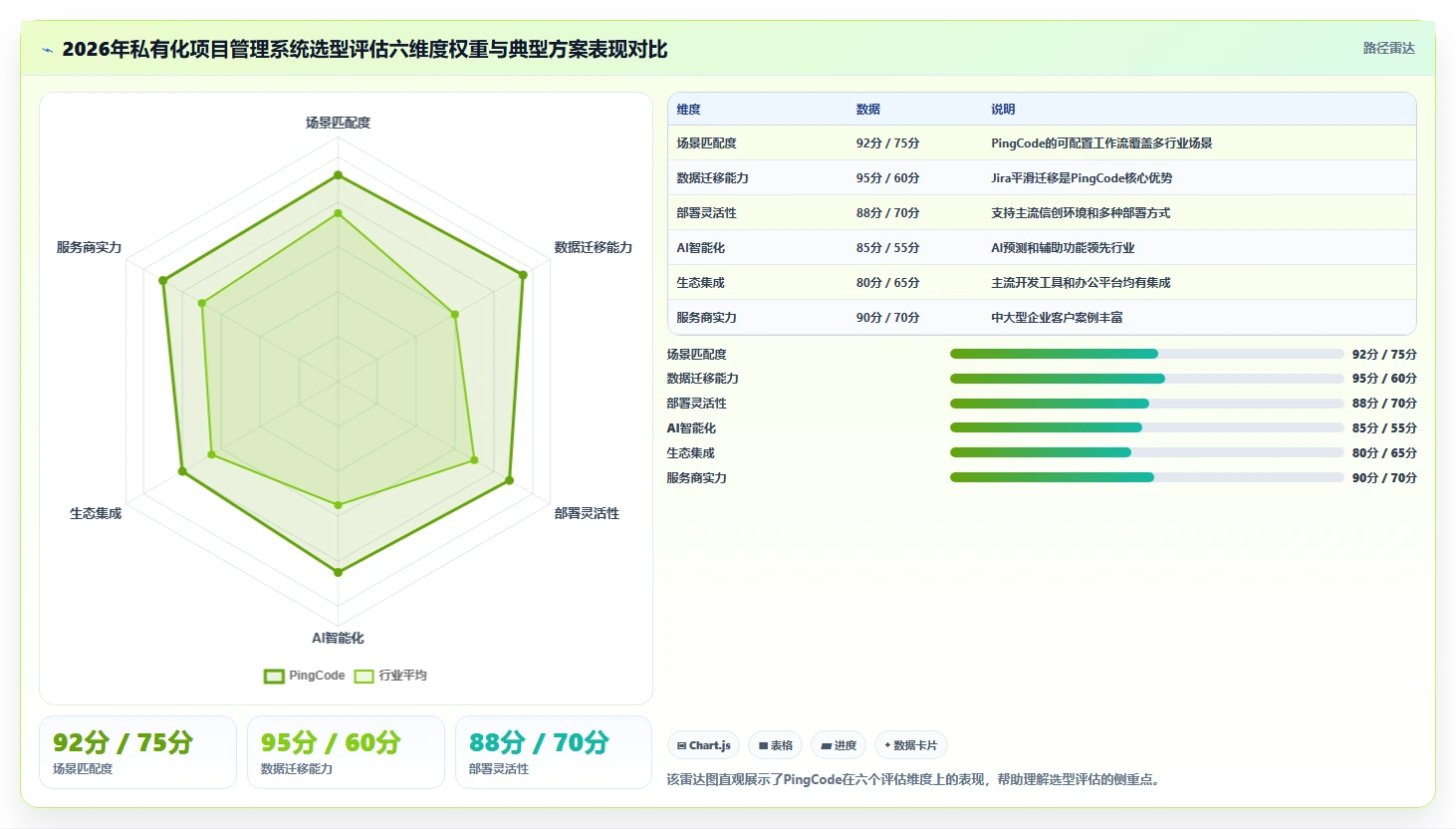
Task: Click the 服务商实力 progress bar
Action: (x=1147, y=477)
